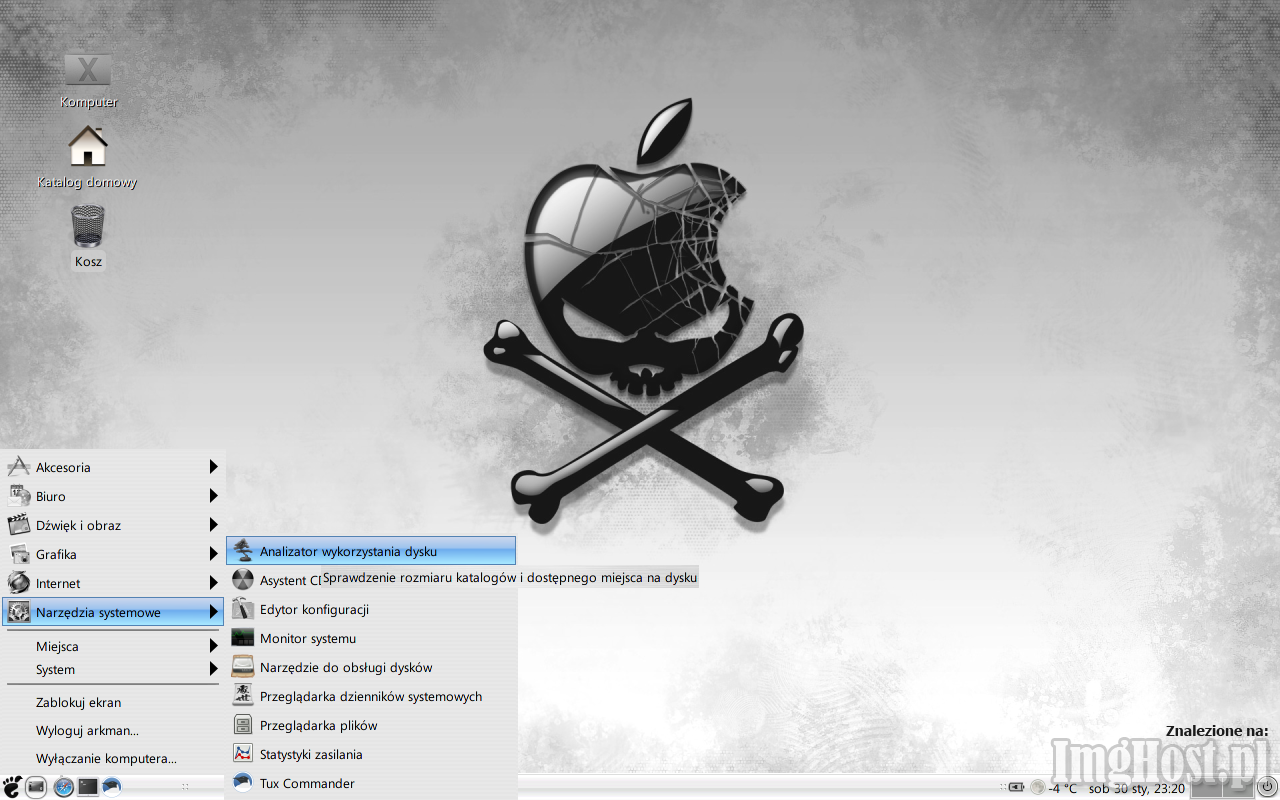Launch the Safari-style compass browser from the panel

(x=64, y=787)
